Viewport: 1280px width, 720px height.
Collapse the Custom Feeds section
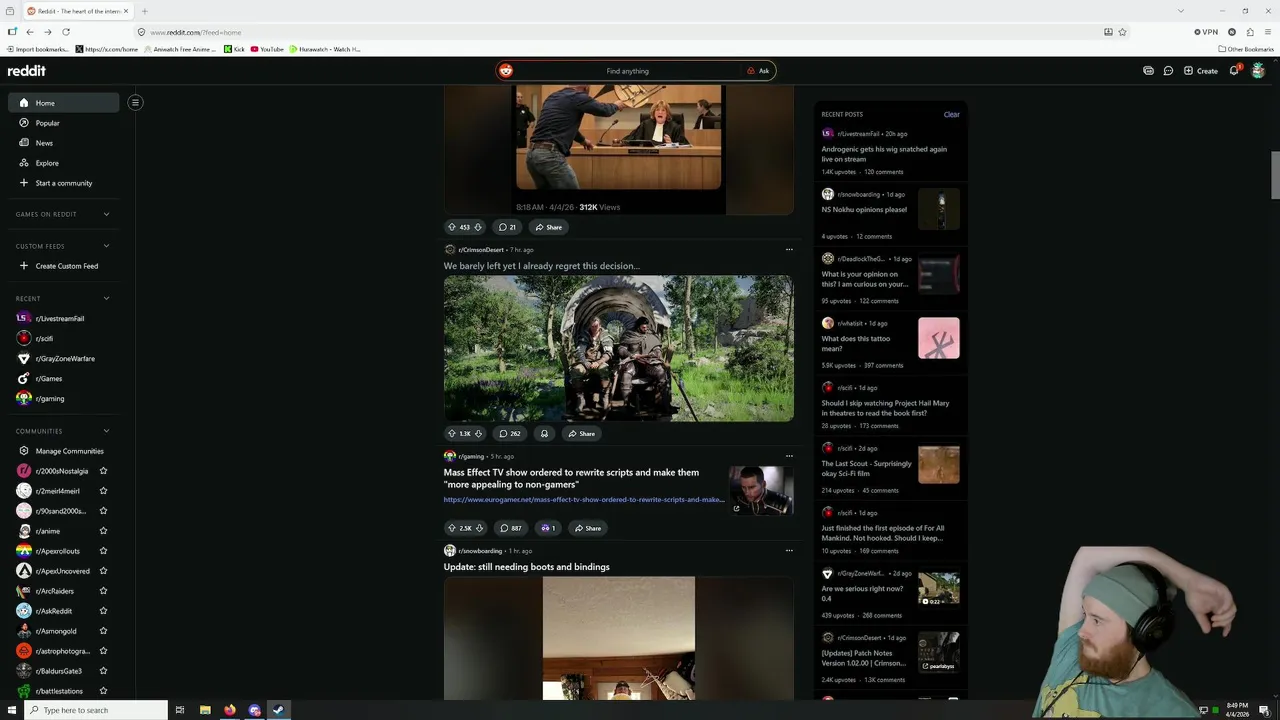tap(106, 246)
